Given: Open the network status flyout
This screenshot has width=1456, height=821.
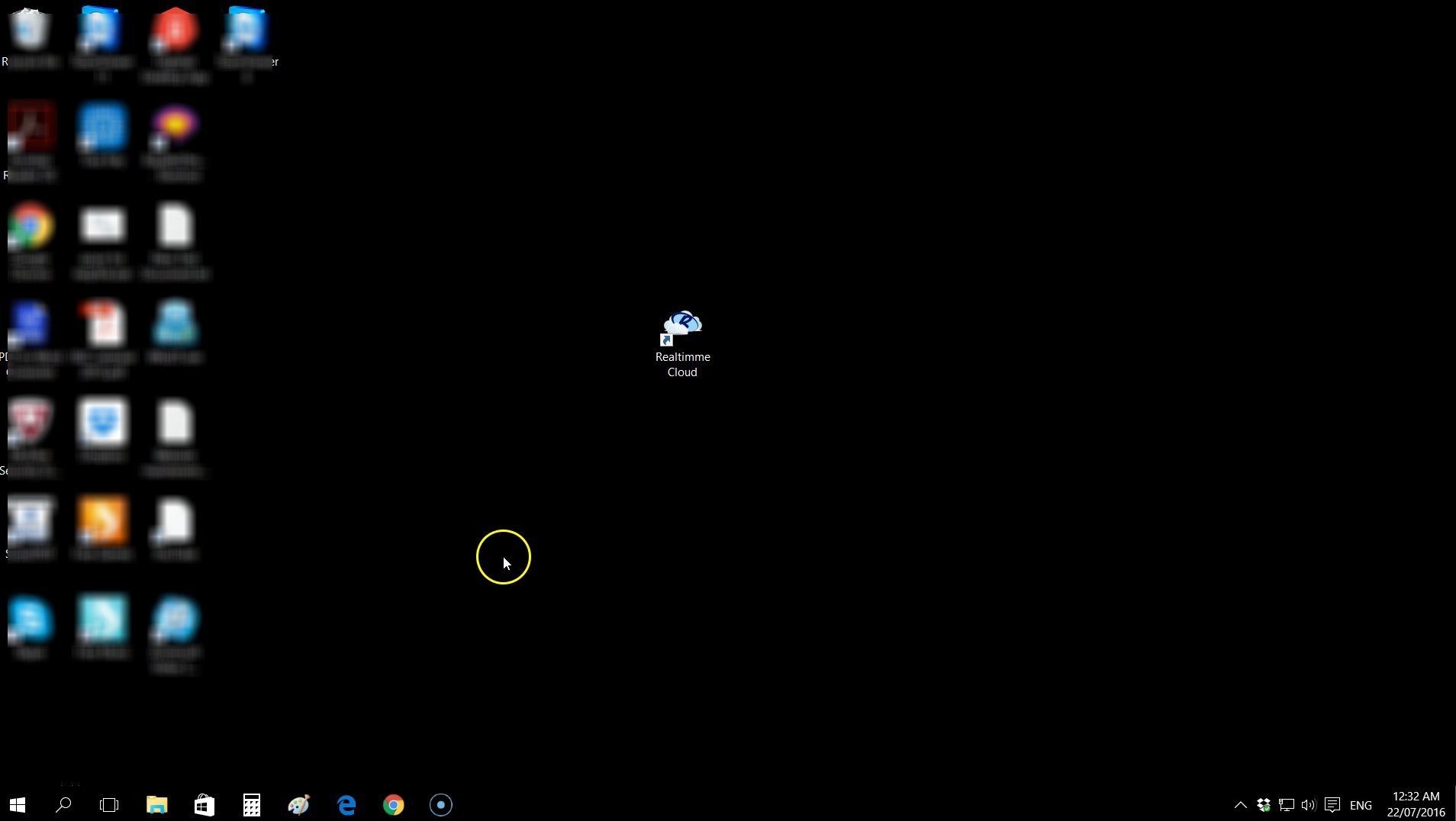Looking at the screenshot, I should [1287, 804].
